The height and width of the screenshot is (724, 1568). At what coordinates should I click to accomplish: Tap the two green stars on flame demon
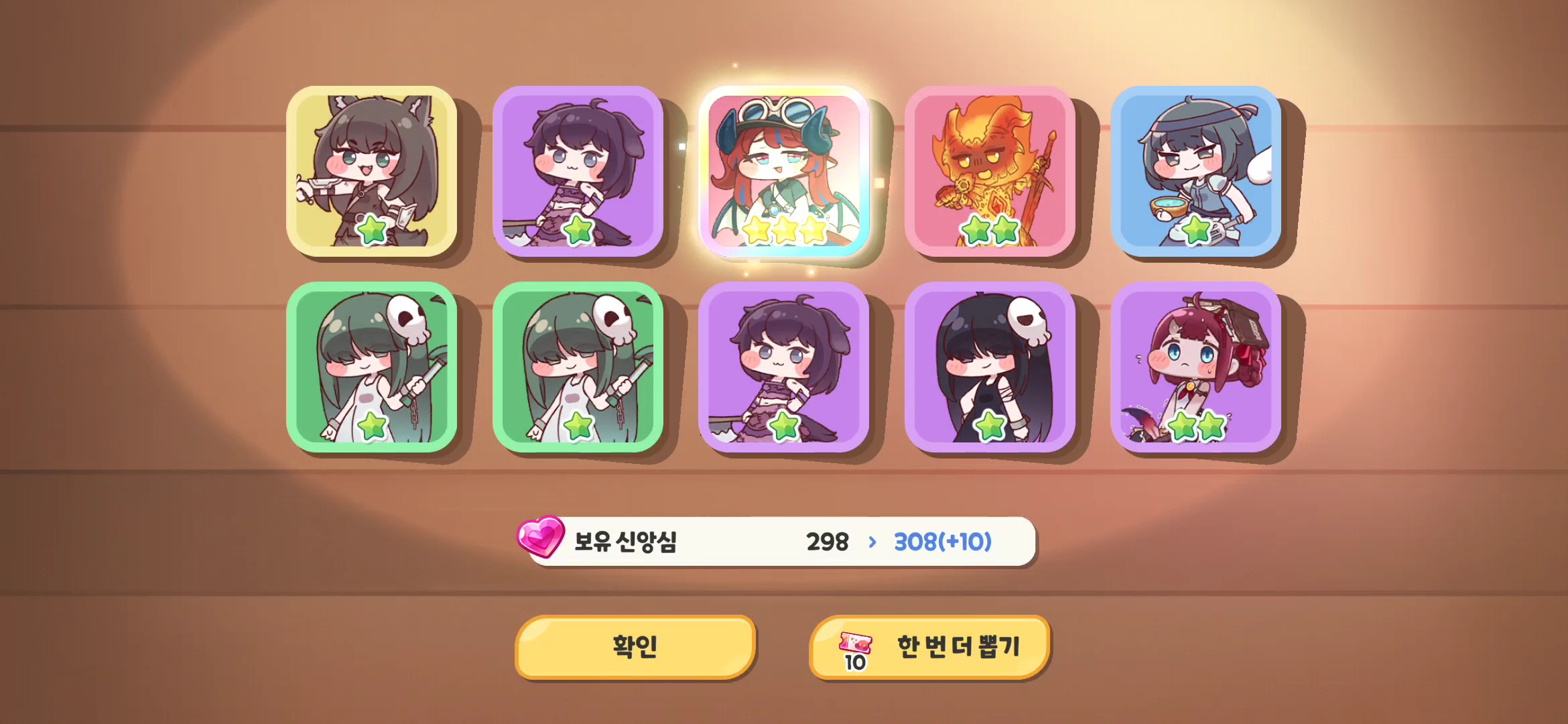point(990,231)
